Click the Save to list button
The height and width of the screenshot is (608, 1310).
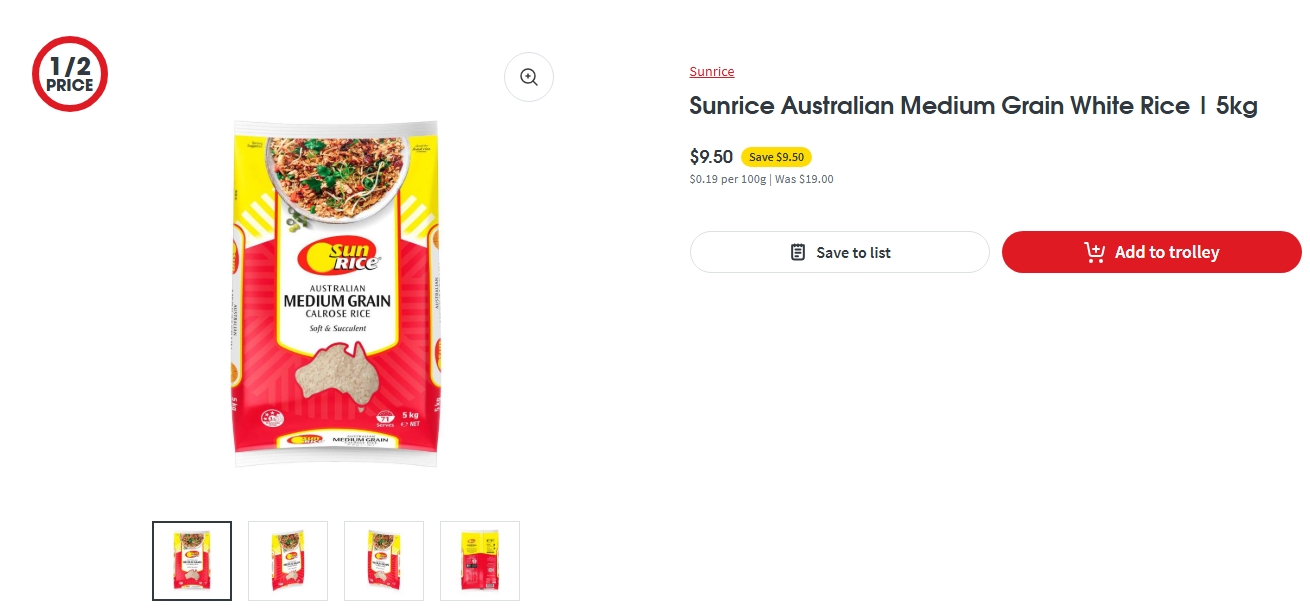(x=839, y=252)
